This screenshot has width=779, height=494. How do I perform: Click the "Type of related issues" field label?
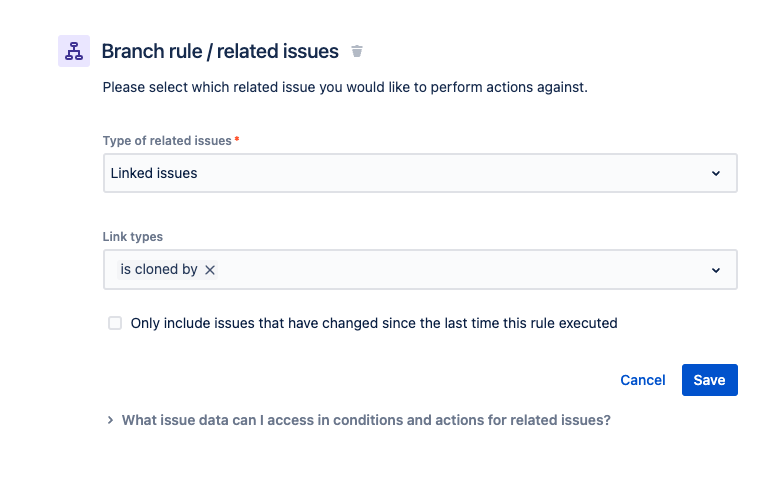[x=167, y=141]
